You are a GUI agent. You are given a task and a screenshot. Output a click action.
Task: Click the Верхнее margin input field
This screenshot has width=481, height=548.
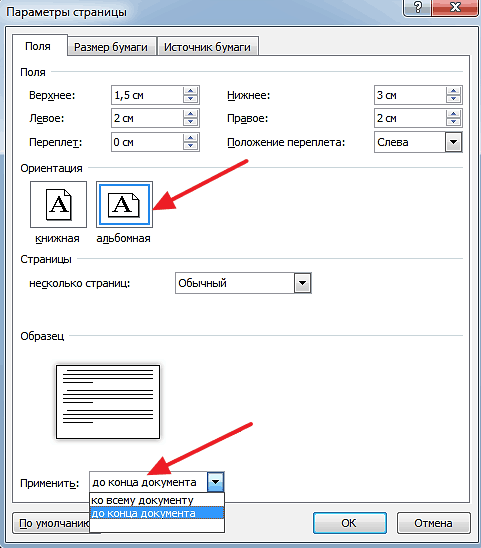(147, 95)
